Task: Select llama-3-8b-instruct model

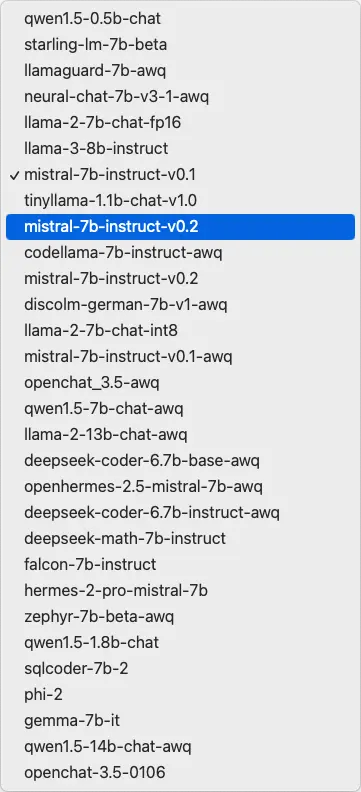Action: click(180, 149)
